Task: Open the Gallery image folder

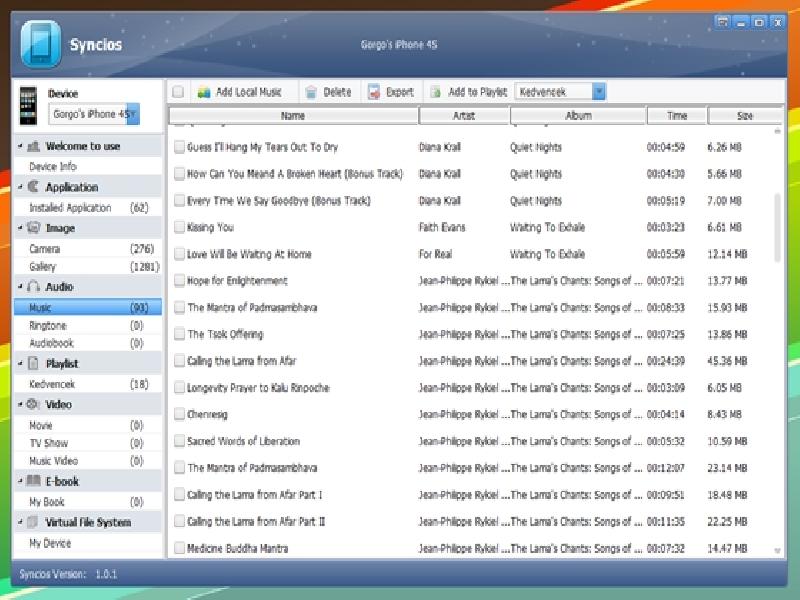Action: pos(88,266)
